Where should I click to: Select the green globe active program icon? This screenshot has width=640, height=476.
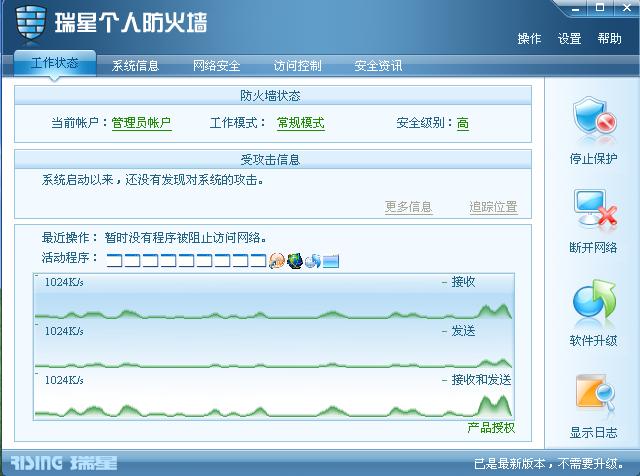point(295,260)
